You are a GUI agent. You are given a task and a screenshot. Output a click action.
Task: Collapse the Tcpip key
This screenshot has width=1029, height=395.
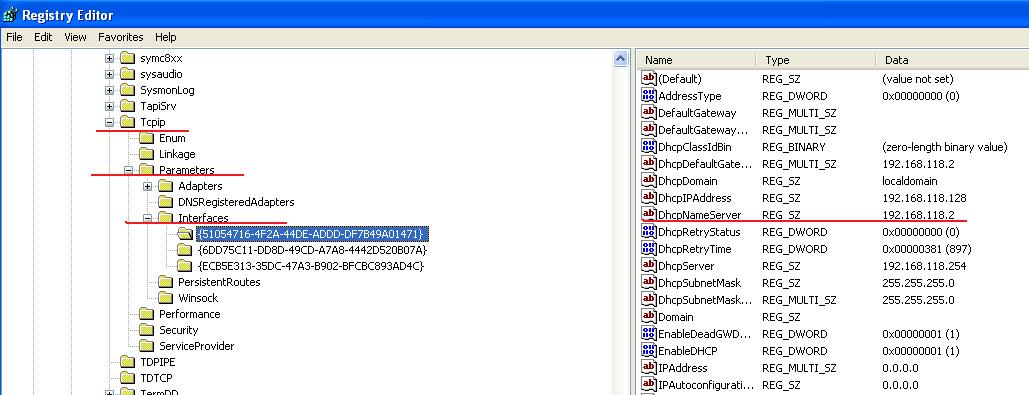(110, 122)
